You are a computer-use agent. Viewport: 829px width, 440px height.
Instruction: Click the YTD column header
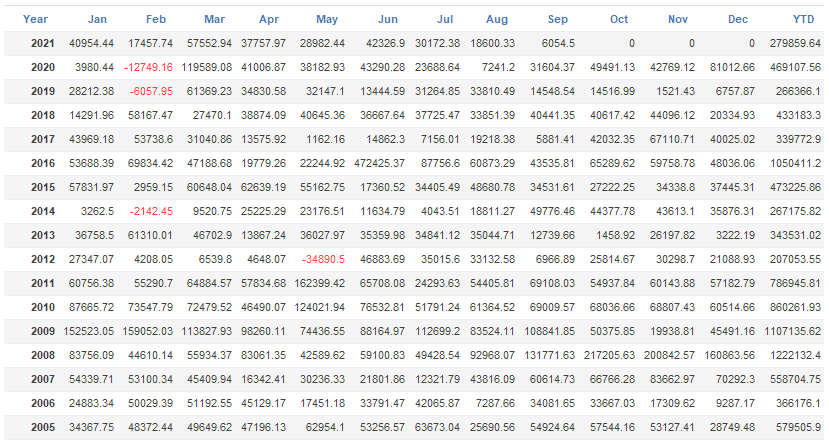[x=802, y=19]
